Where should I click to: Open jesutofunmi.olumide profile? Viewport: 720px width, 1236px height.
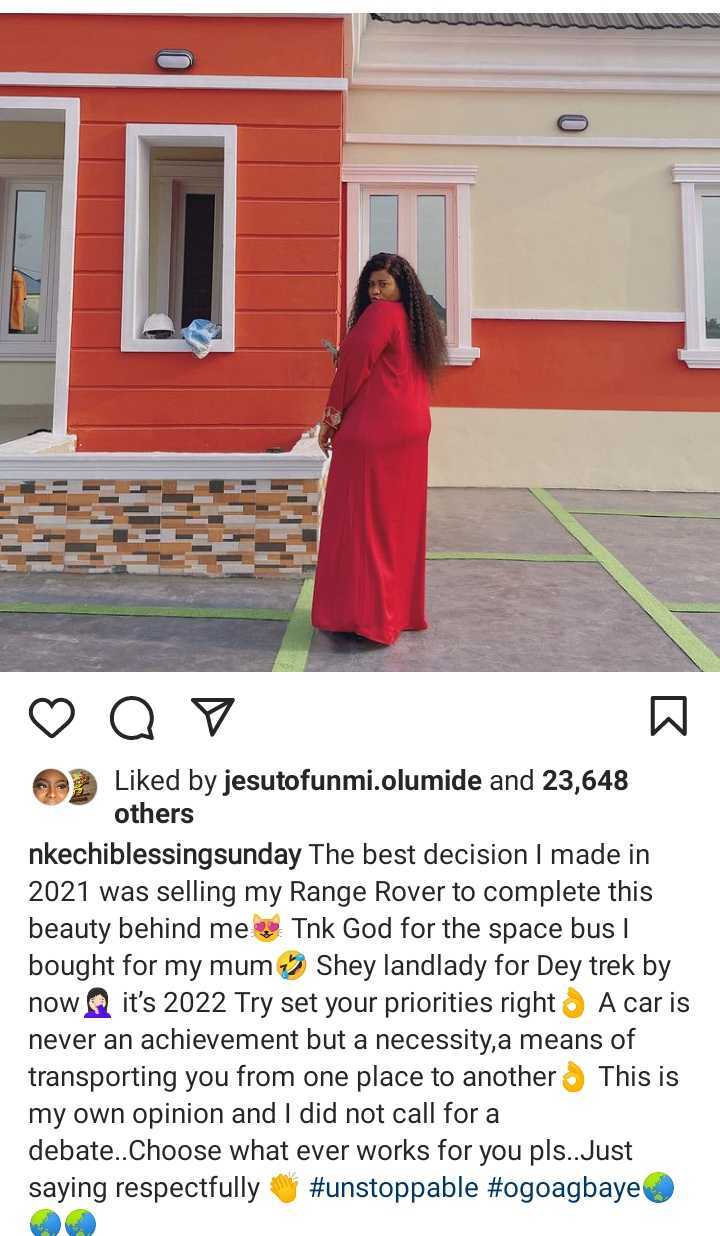coord(353,781)
